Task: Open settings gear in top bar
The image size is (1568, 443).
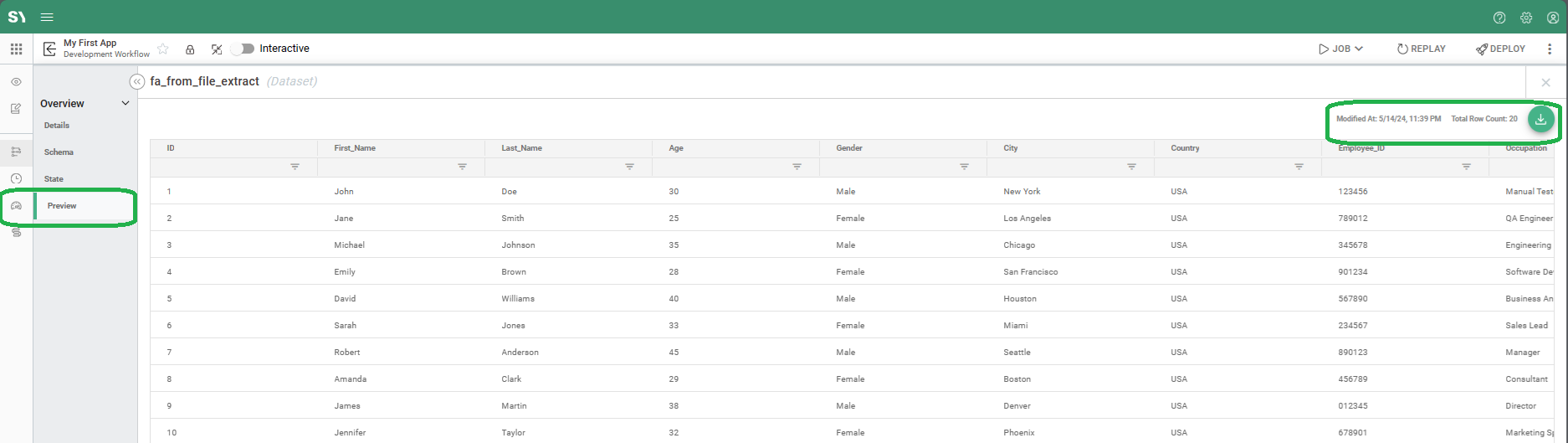Action: tap(1526, 18)
